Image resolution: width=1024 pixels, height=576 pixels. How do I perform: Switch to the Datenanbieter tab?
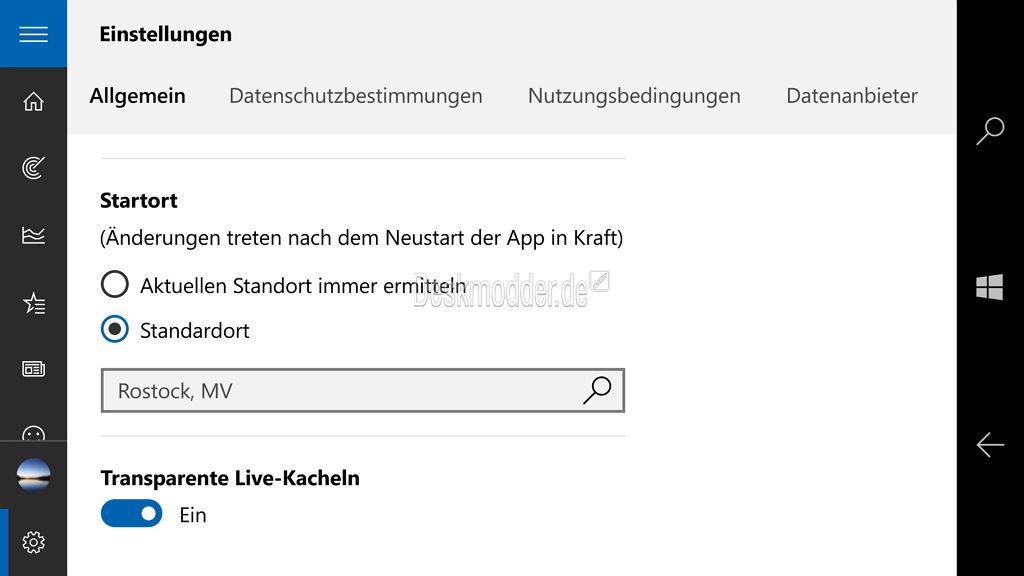pyautogui.click(x=851, y=96)
